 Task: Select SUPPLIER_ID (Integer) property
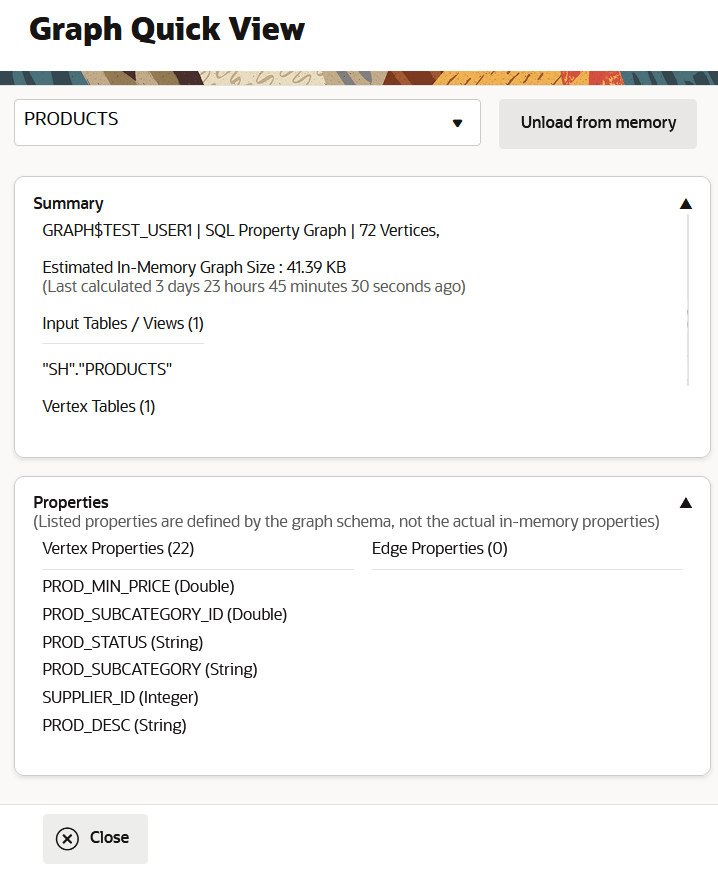(120, 697)
